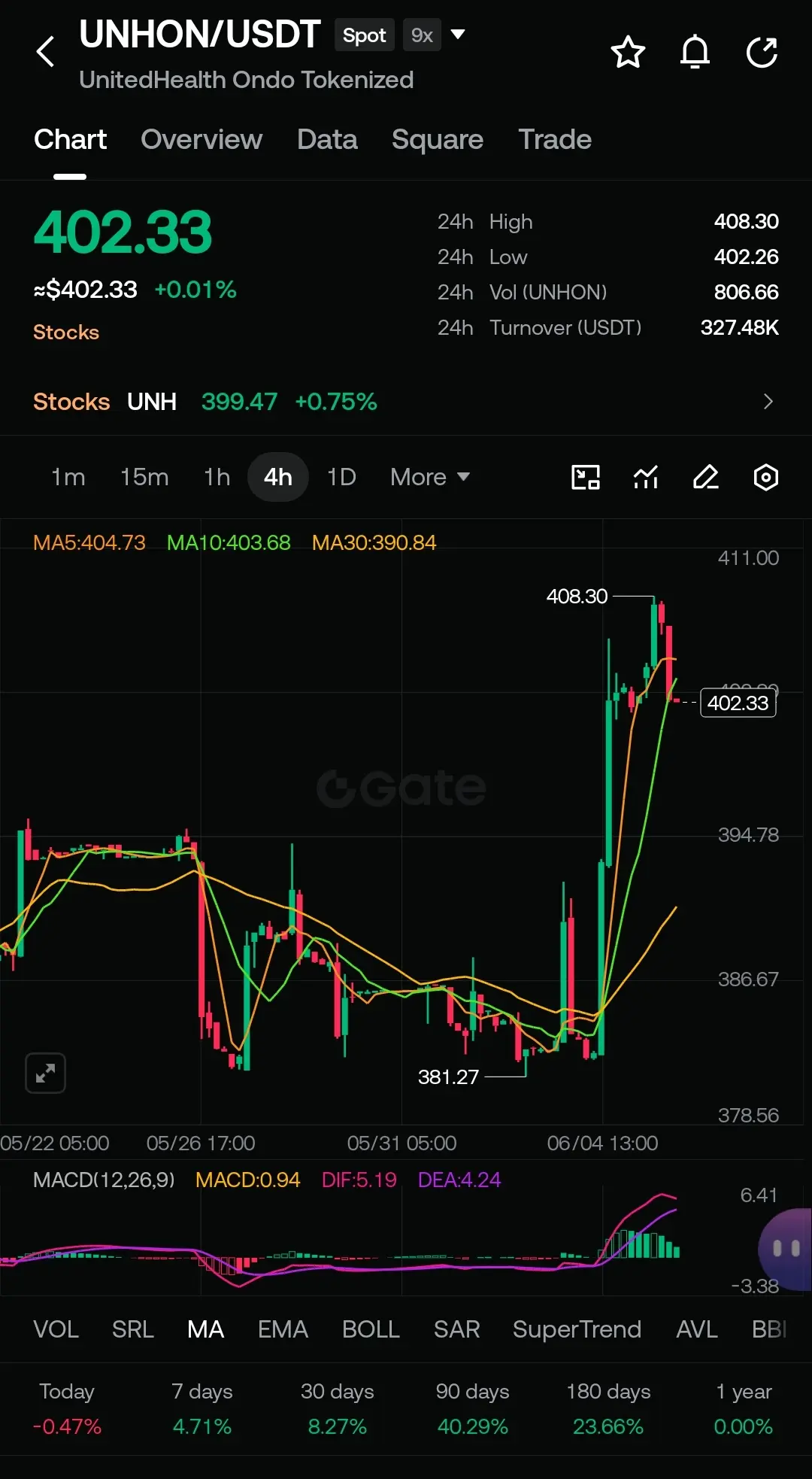Open the Data tab

coord(327,140)
